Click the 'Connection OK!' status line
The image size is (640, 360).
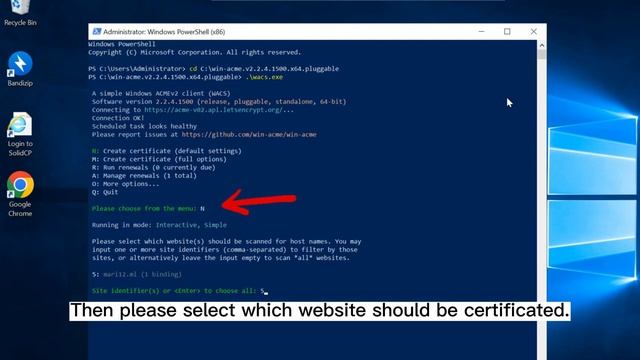pyautogui.click(x=118, y=118)
